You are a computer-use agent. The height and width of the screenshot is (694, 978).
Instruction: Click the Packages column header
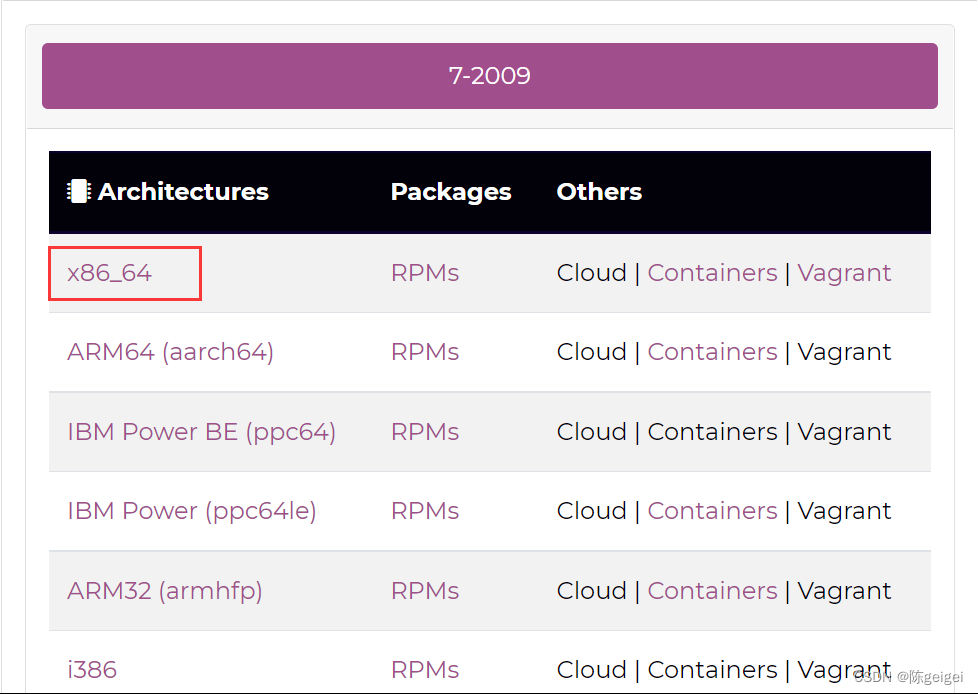(451, 192)
